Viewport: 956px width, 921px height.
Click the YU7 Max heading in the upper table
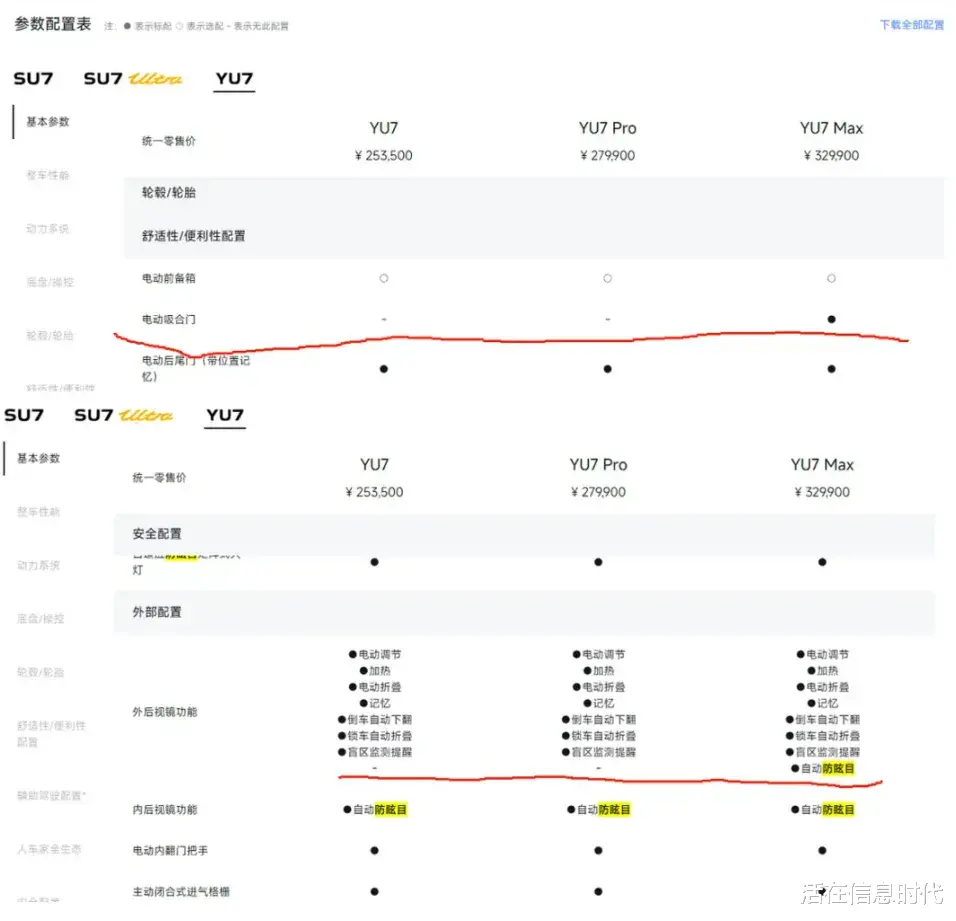tap(832, 129)
